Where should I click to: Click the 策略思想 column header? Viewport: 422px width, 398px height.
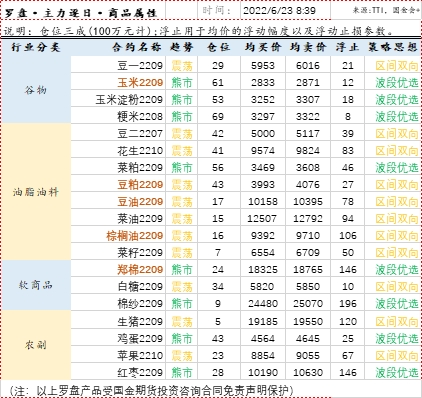click(x=393, y=47)
